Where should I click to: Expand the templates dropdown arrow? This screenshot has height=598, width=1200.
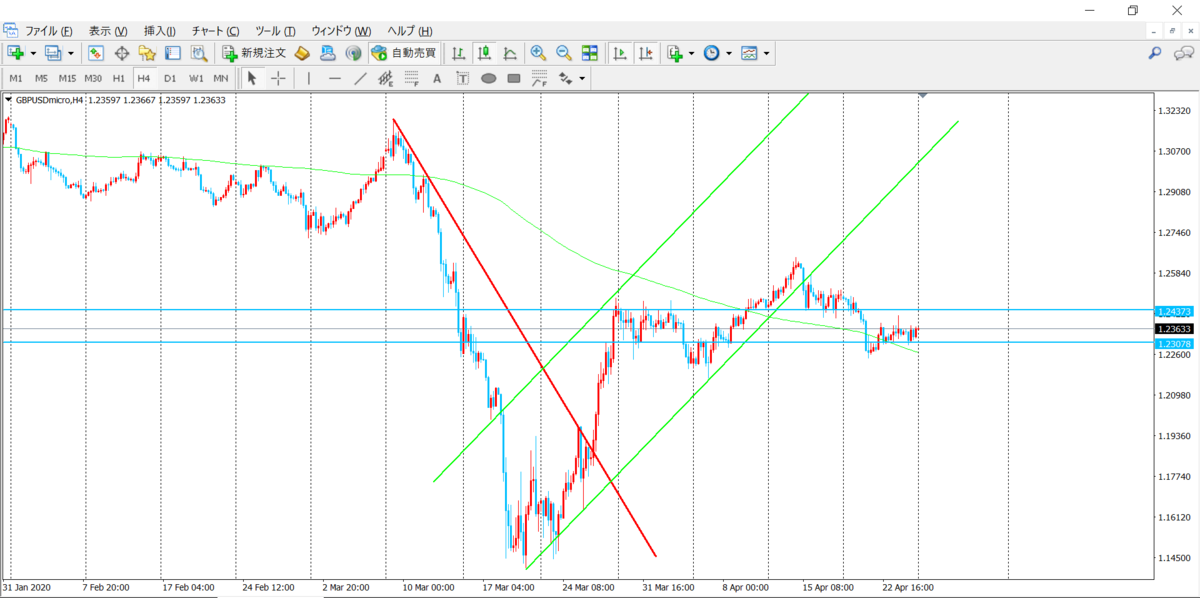767,53
